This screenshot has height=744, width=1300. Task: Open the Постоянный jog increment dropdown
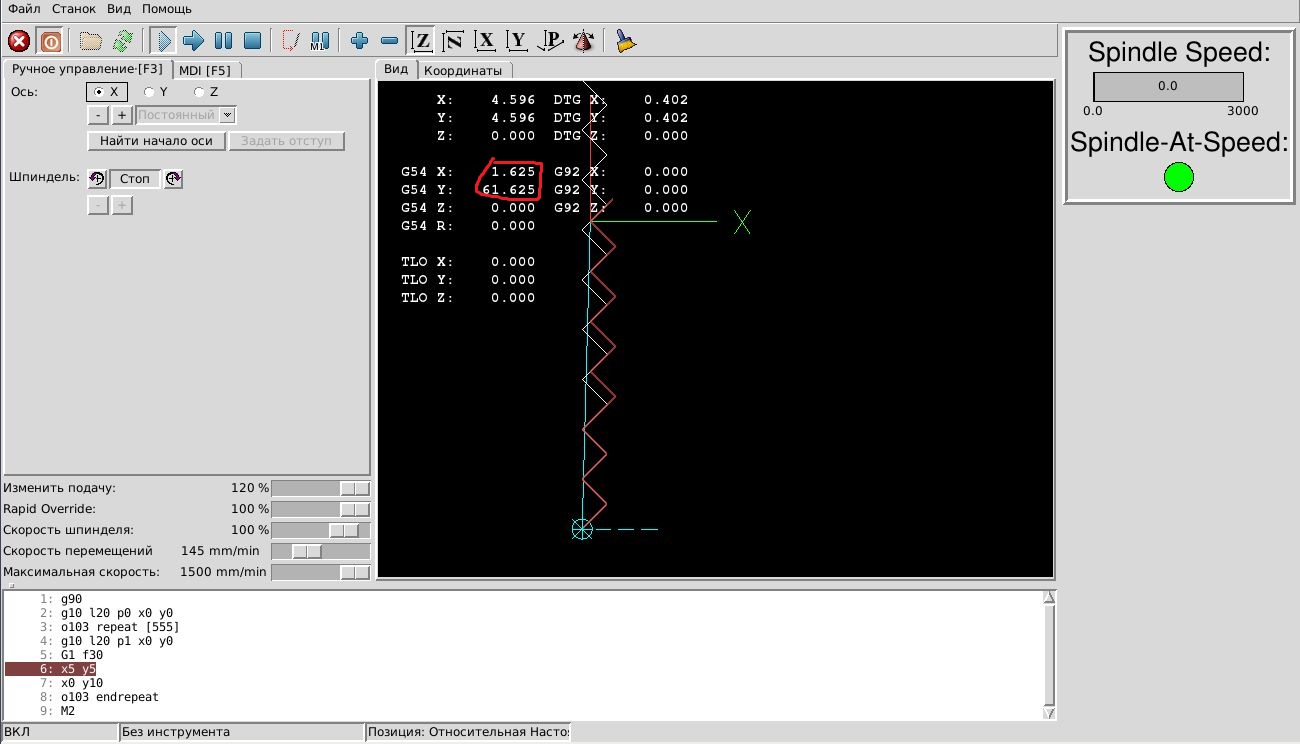click(x=227, y=115)
